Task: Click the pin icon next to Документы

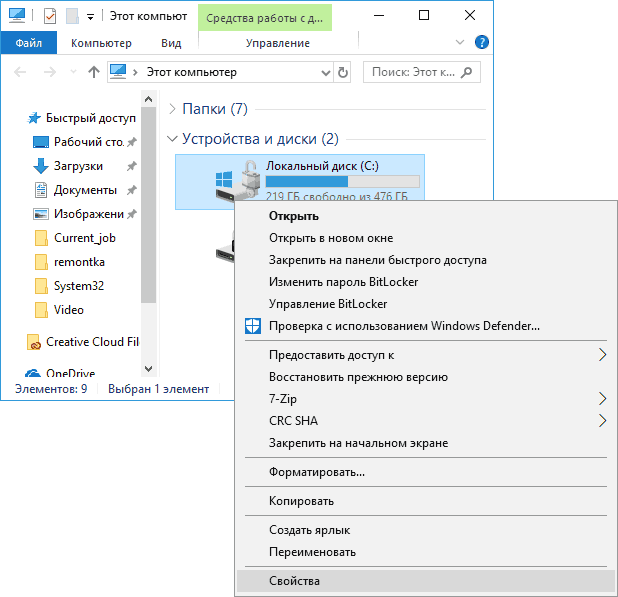Action: [x=132, y=190]
